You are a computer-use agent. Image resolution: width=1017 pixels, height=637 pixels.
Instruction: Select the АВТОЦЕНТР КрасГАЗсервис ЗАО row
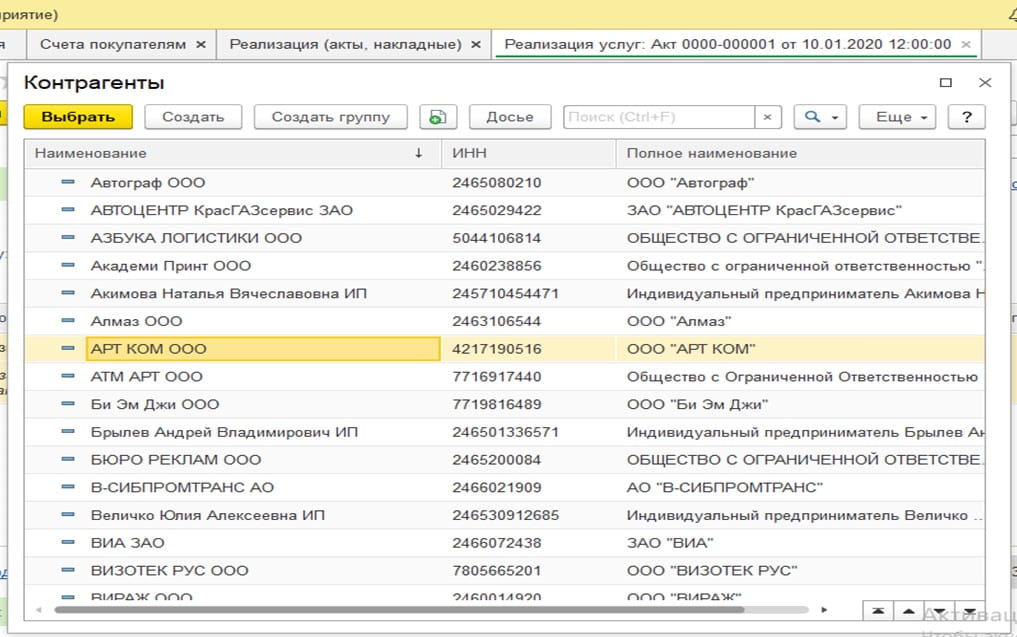tap(505, 210)
